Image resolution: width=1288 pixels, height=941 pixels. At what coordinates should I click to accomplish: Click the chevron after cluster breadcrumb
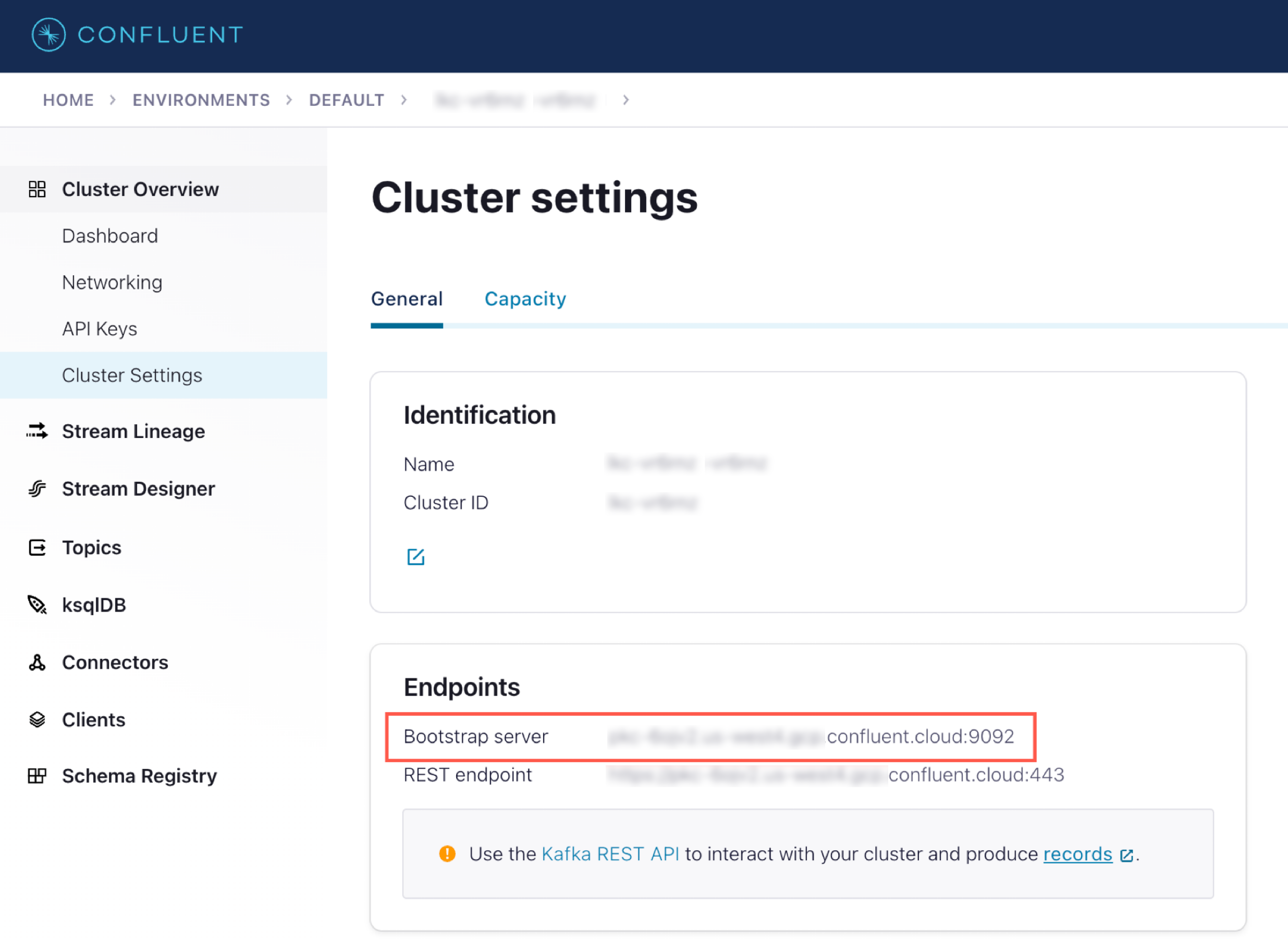coord(626,100)
